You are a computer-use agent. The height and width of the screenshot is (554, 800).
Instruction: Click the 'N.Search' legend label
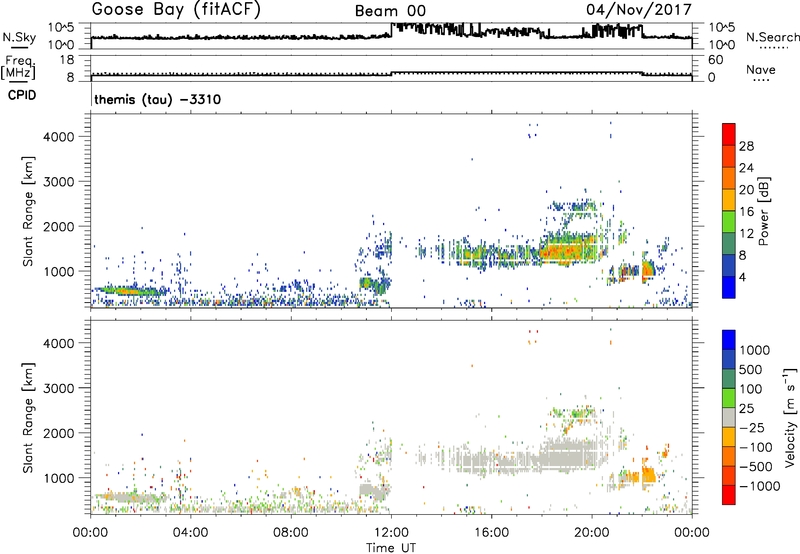coord(772,37)
